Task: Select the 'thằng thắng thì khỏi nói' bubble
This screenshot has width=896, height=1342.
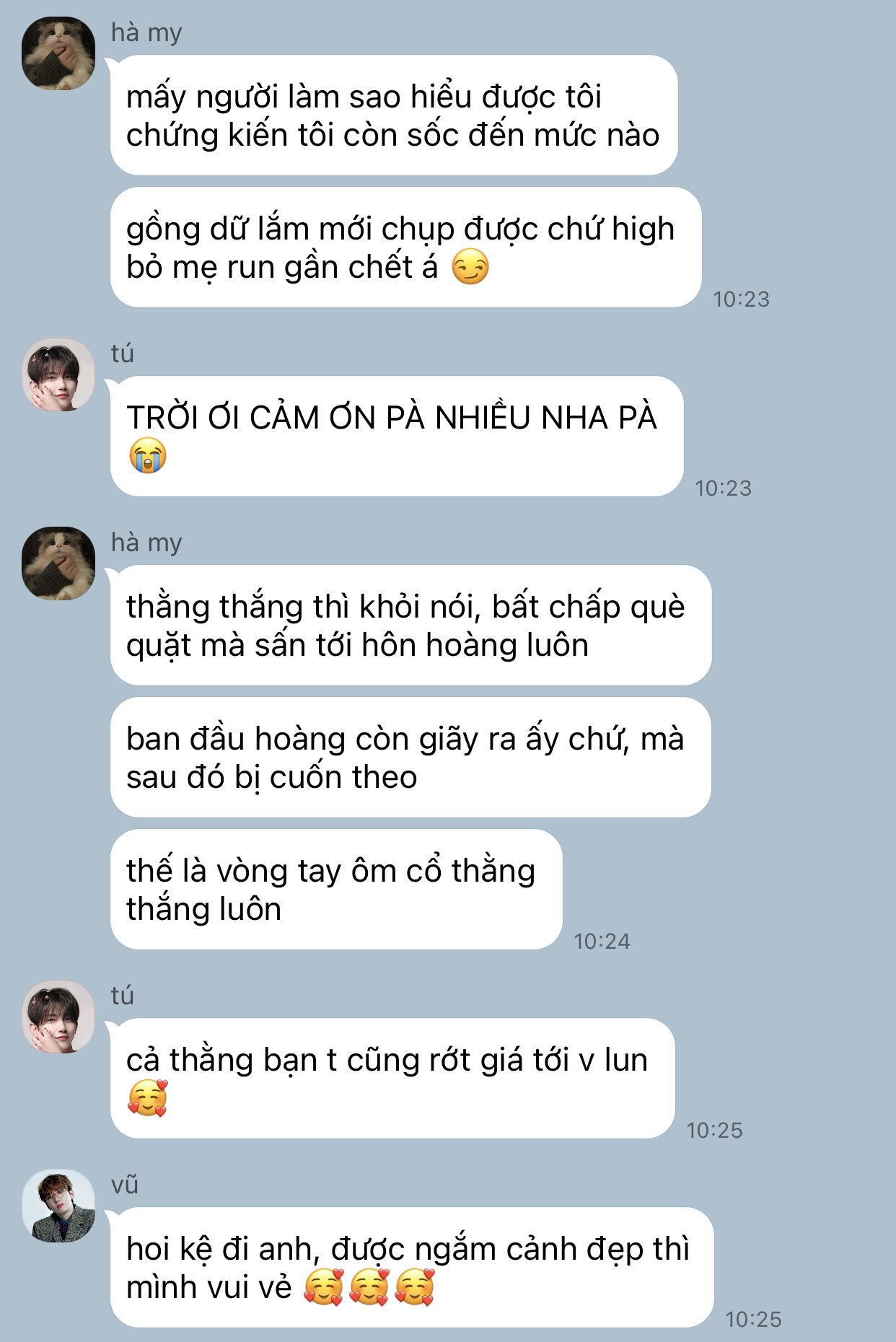Action: click(410, 626)
